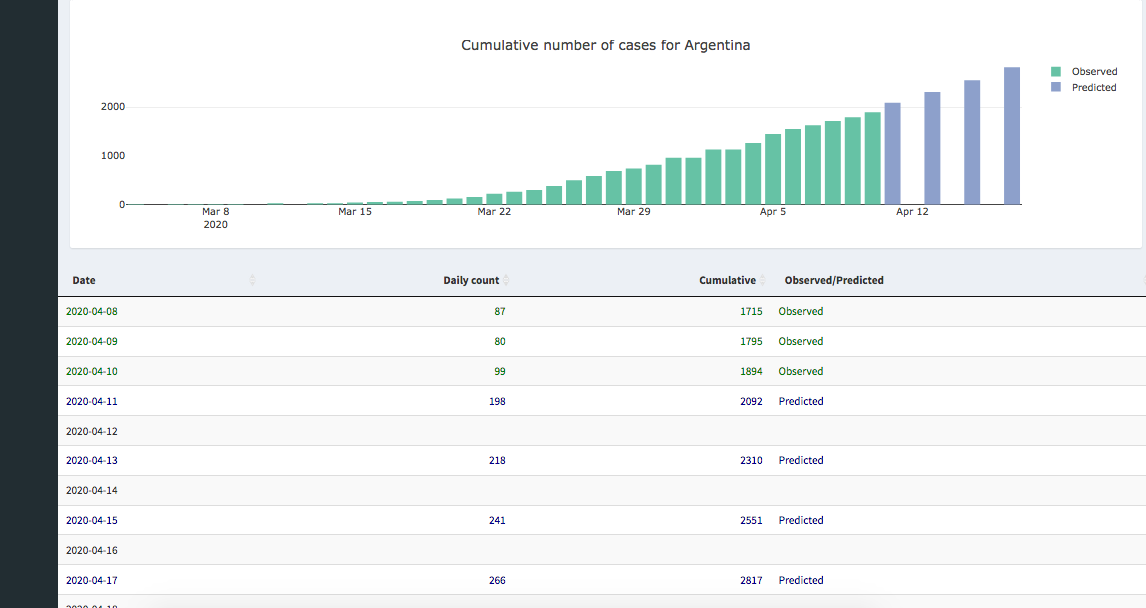Screen dimensions: 1146x608
Task: Select the 2020-04-16 date cell
Action: click(x=92, y=551)
